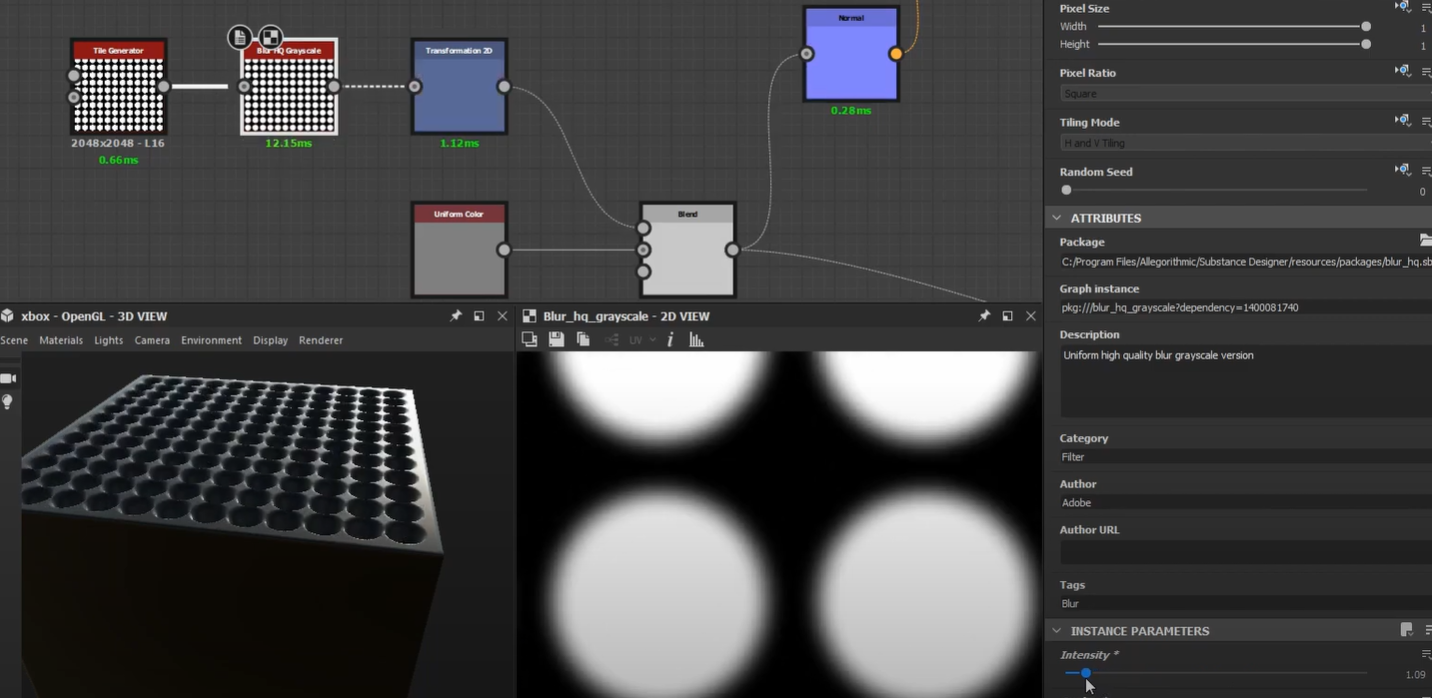Click the Intensity slider handle
The height and width of the screenshot is (698, 1432).
click(1087, 672)
